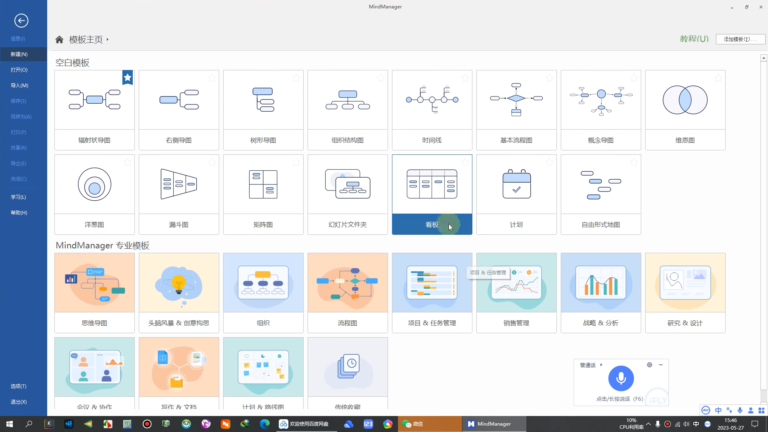
Task: Open the voice widget settings gear
Action: coord(649,365)
